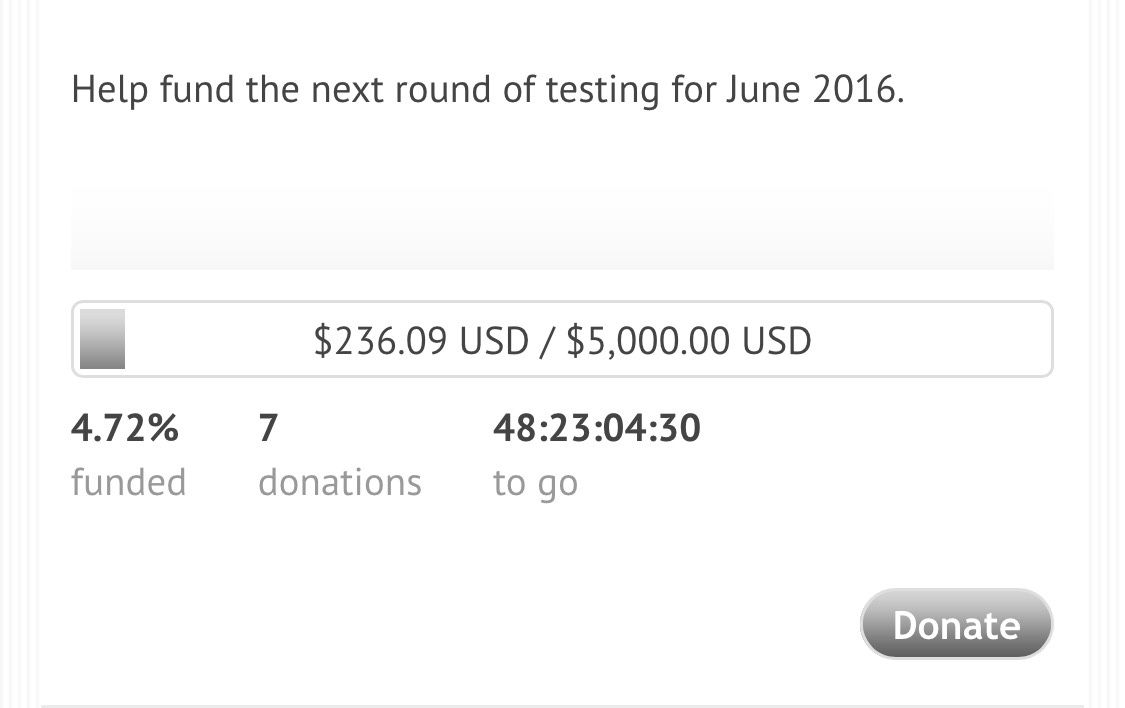This screenshot has width=1125, height=708.
Task: Click the first 'USD' currency label
Action: tap(493, 341)
